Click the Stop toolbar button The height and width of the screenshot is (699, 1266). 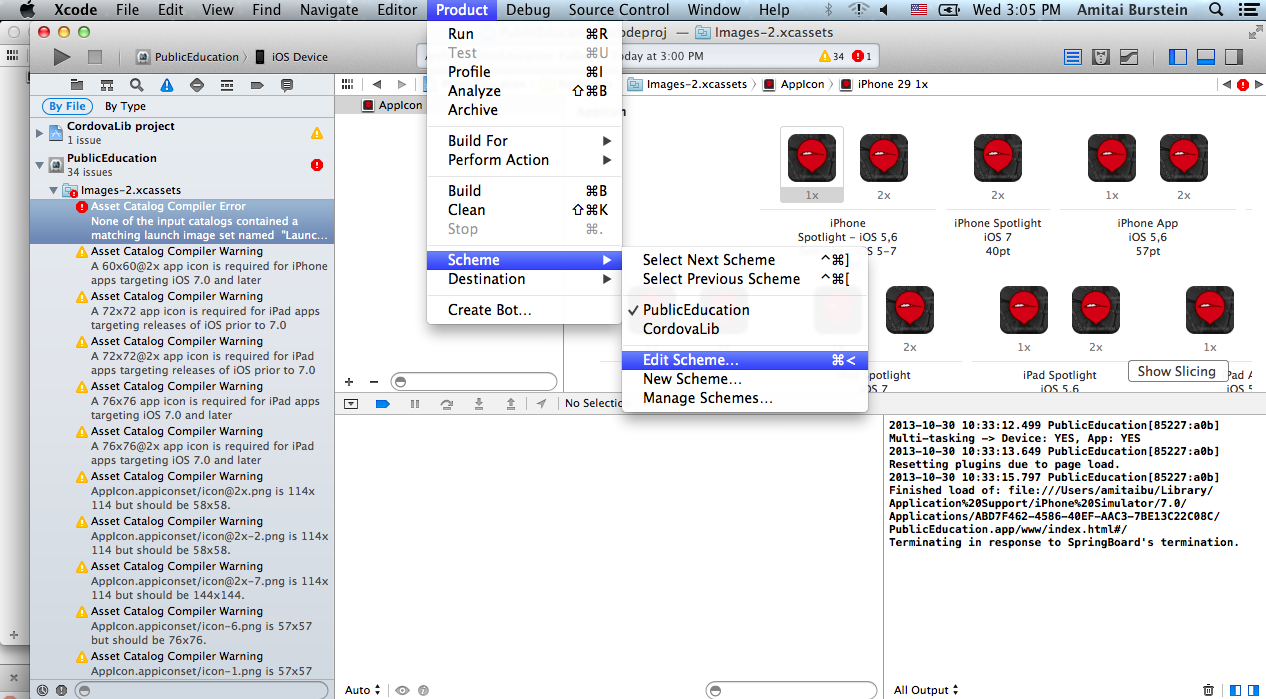point(95,57)
